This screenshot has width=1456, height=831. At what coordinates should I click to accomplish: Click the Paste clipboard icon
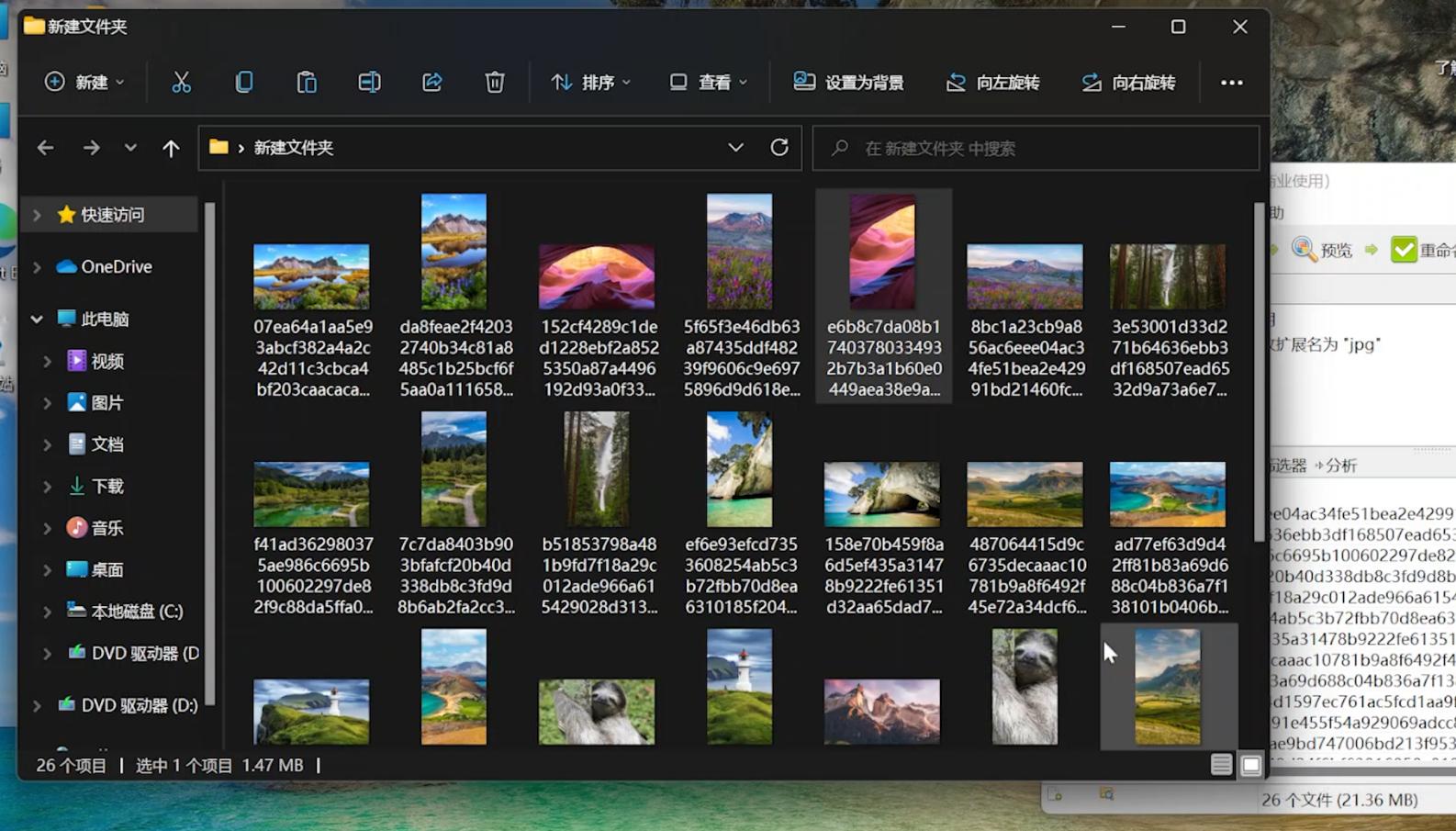coord(307,83)
